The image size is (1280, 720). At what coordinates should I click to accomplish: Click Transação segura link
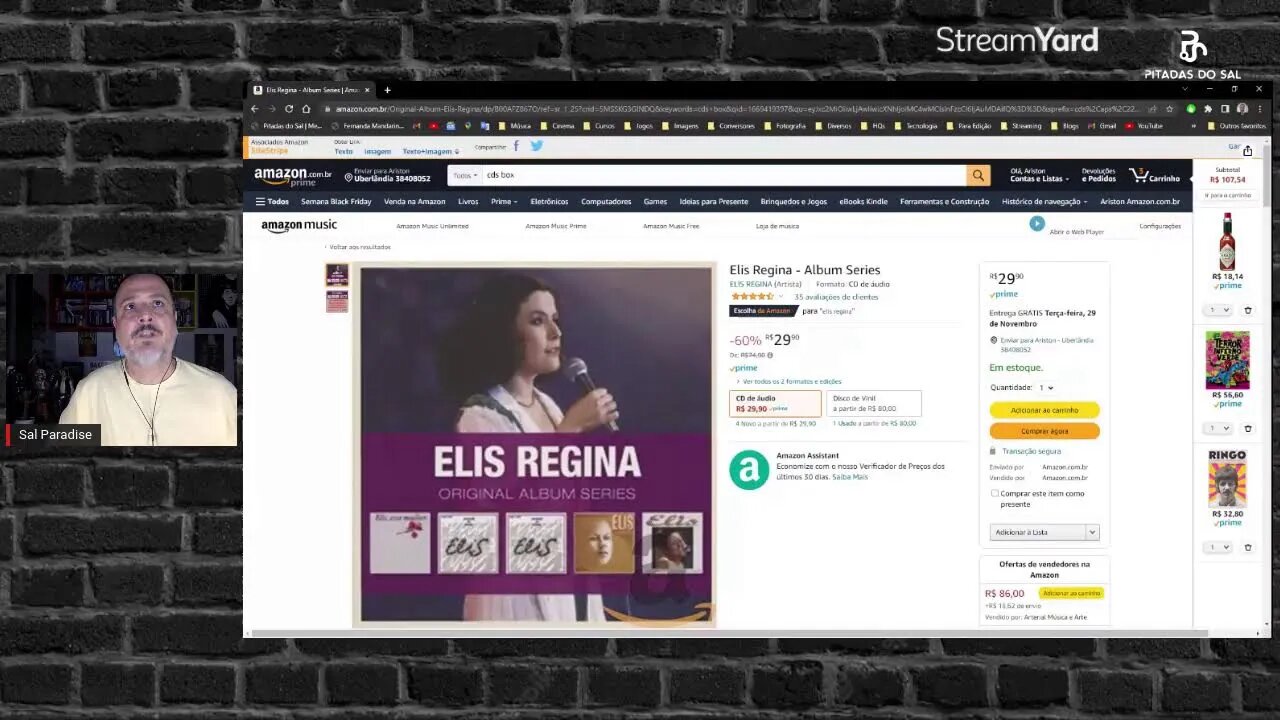[1031, 451]
